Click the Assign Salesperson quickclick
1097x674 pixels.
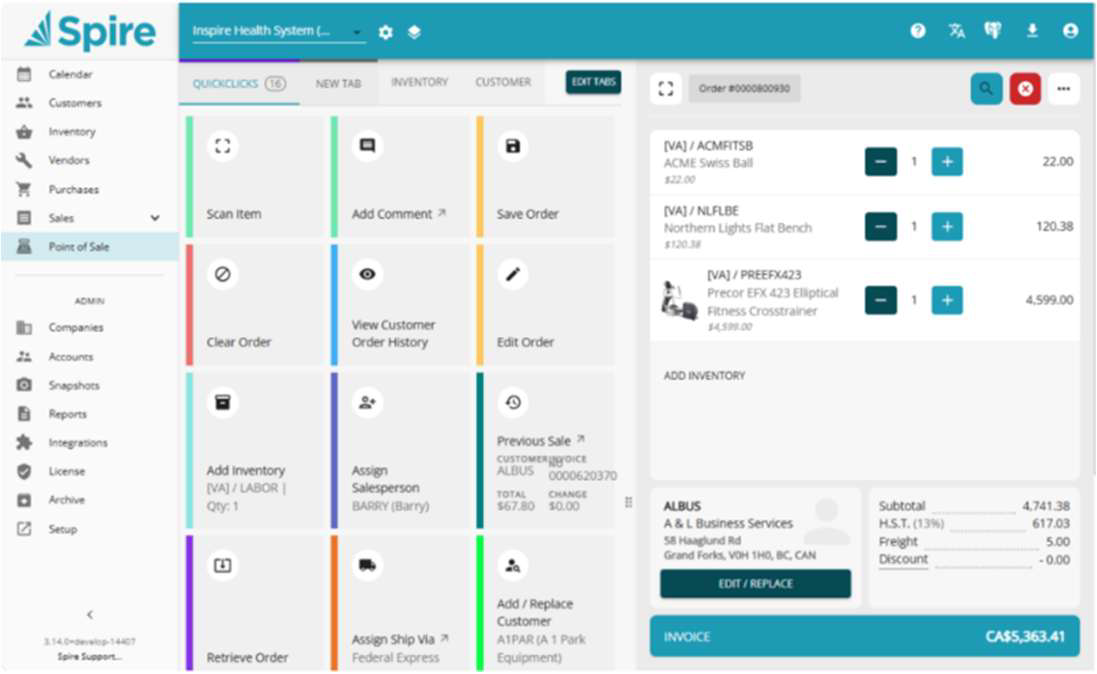coord(401,450)
